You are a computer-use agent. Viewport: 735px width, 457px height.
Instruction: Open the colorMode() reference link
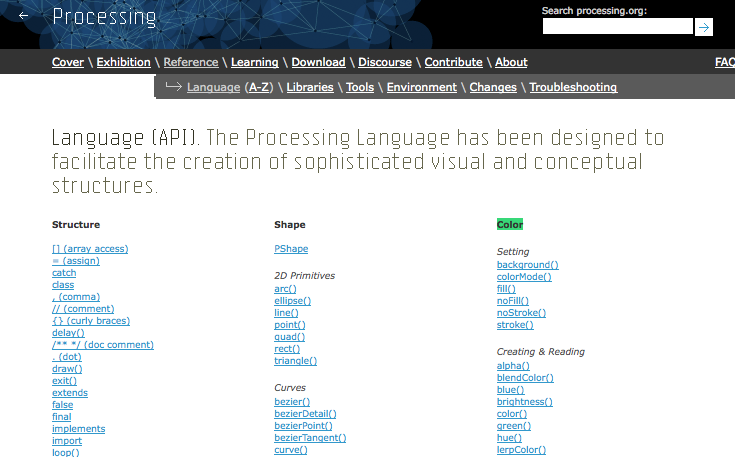click(x=524, y=277)
